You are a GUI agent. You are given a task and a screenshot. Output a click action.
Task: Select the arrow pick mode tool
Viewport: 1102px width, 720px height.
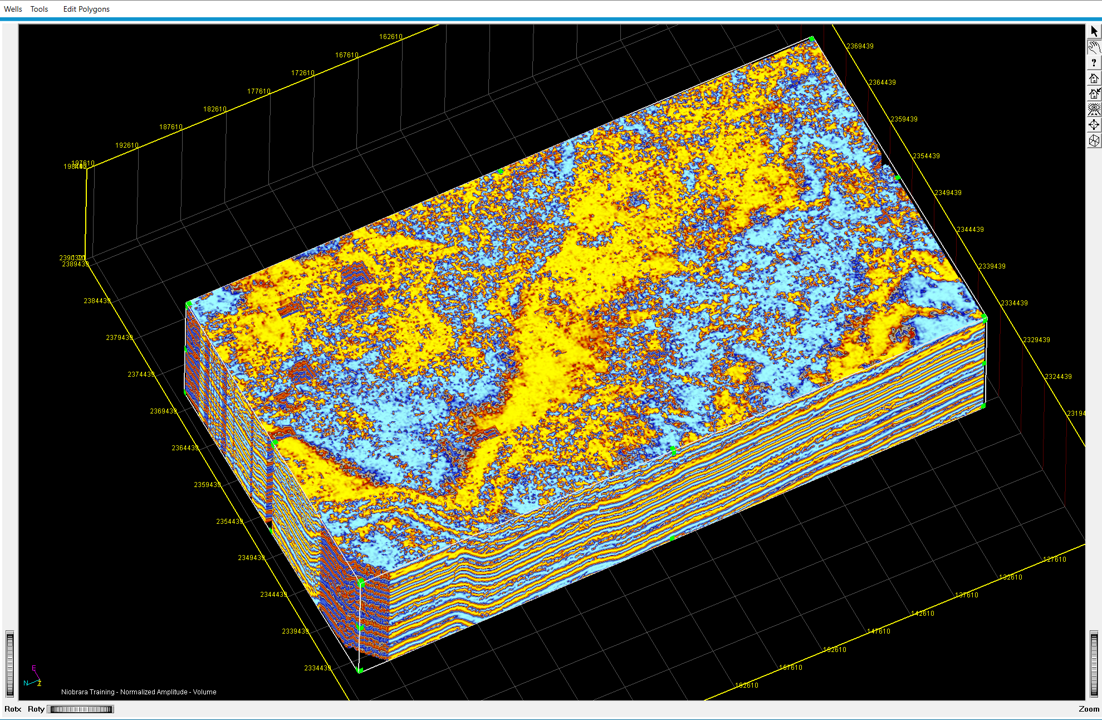pos(1094,32)
